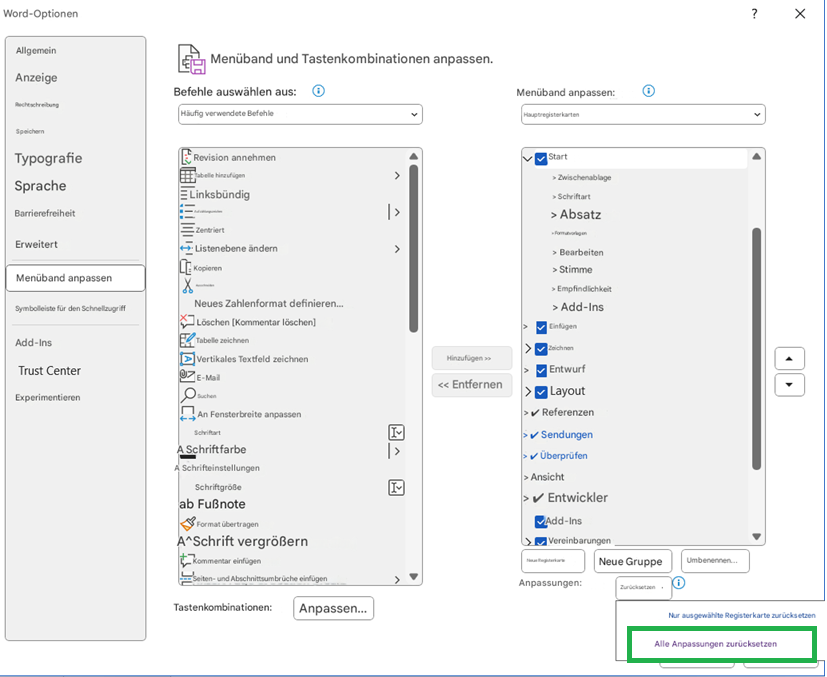The image size is (827, 677).
Task: Click the Neue Gruppe button
Action: tap(632, 562)
